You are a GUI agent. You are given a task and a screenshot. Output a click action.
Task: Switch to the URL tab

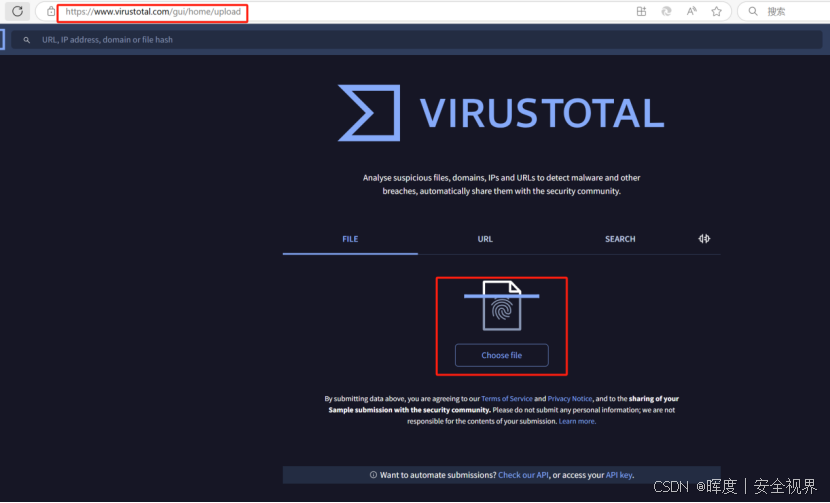point(485,239)
